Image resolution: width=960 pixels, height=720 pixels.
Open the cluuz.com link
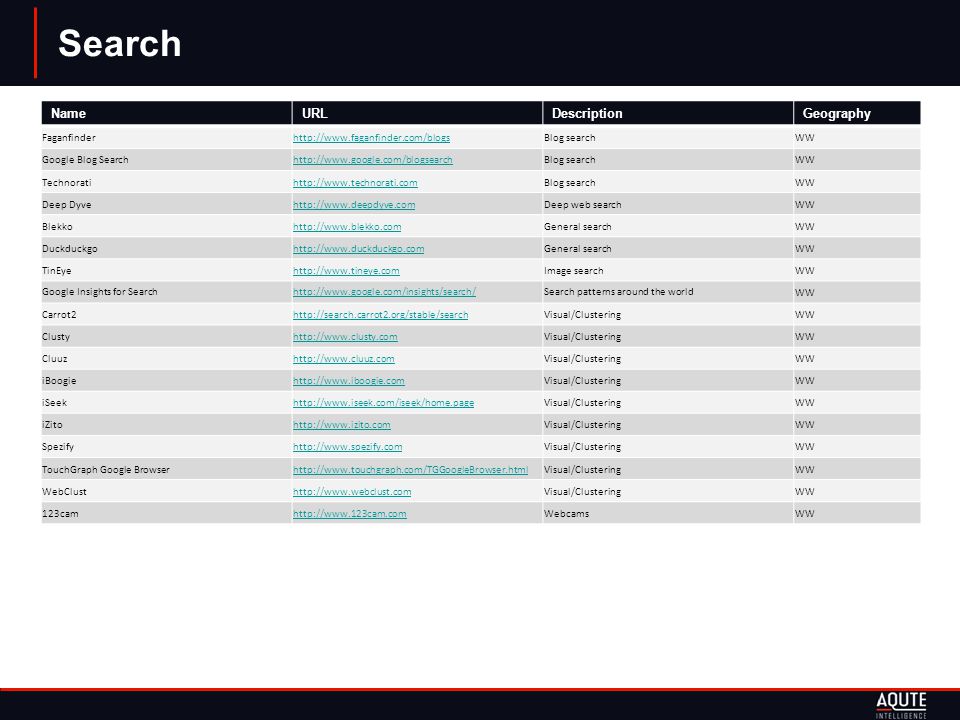point(343,359)
